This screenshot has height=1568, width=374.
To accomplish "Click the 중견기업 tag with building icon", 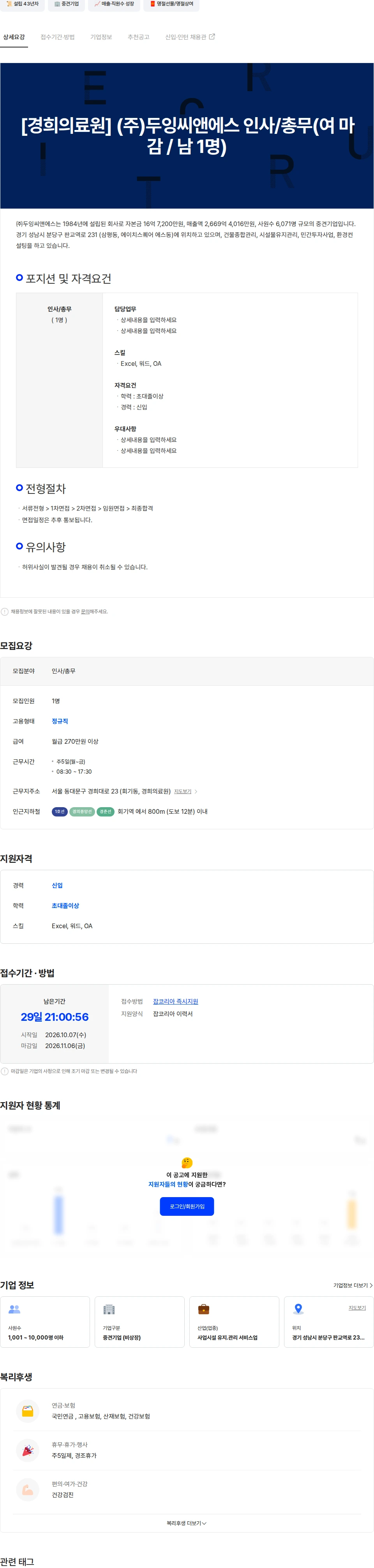I will pyautogui.click(x=66, y=4).
